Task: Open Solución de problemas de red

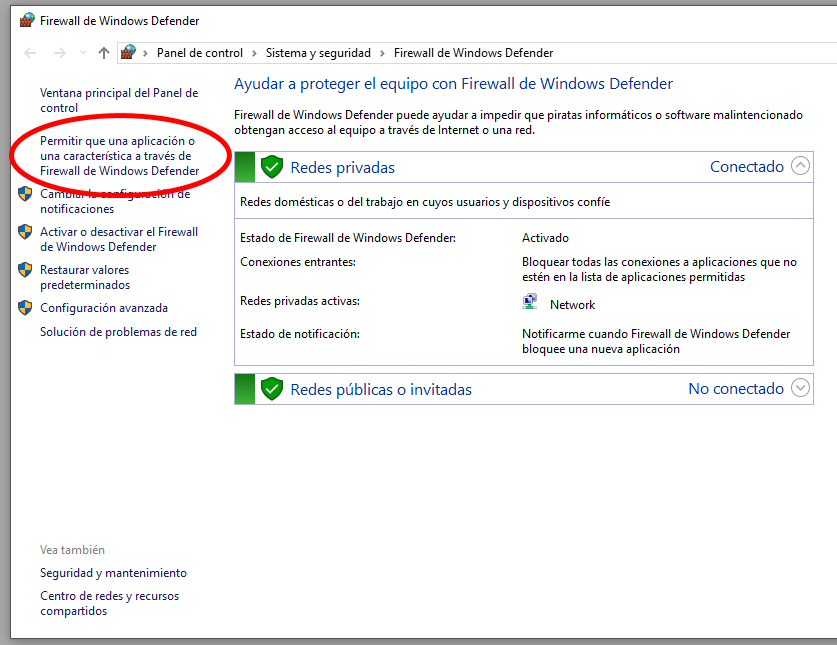Action: [118, 332]
